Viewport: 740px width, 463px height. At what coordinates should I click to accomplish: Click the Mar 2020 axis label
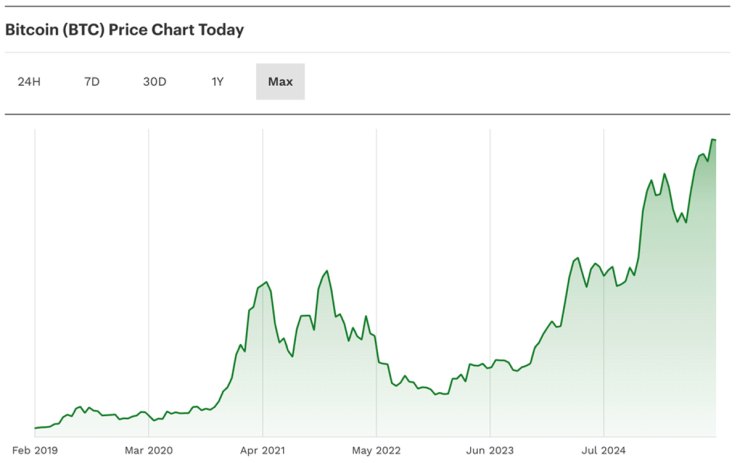[149, 450]
